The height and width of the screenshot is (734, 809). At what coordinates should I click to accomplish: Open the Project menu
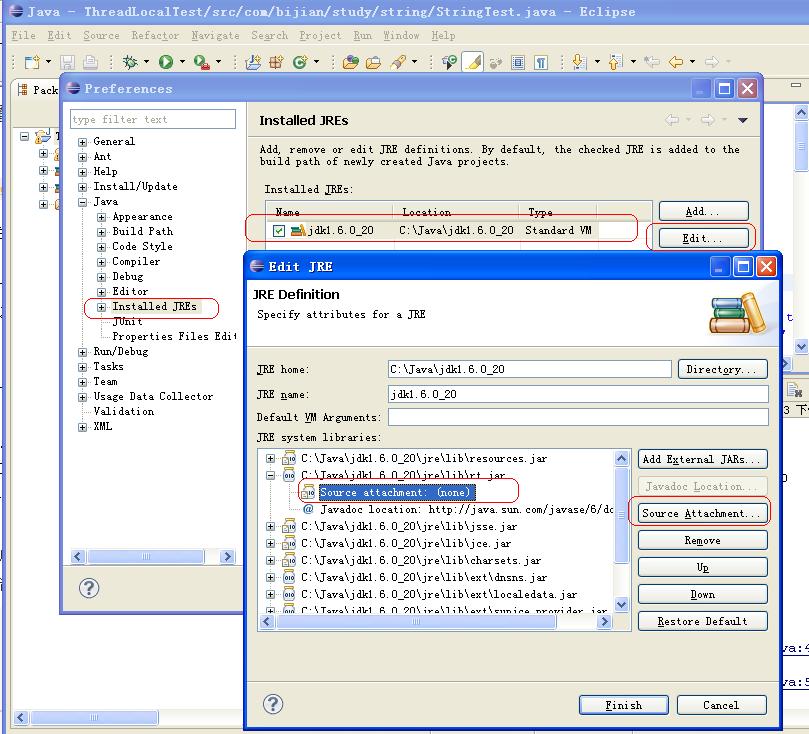[320, 36]
